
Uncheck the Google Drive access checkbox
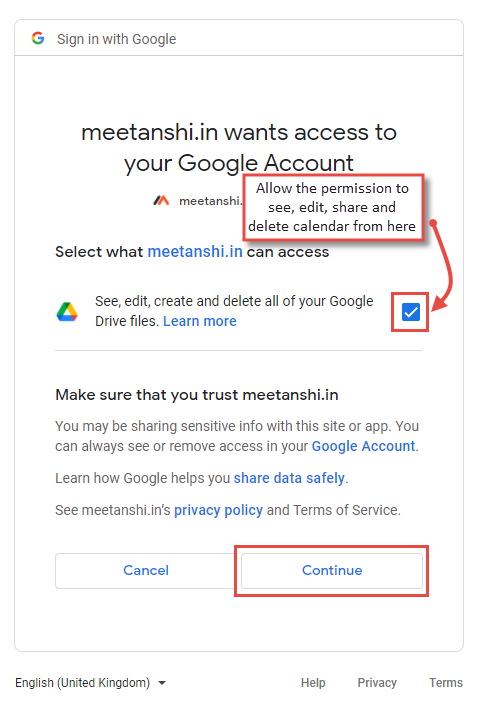coord(411,312)
